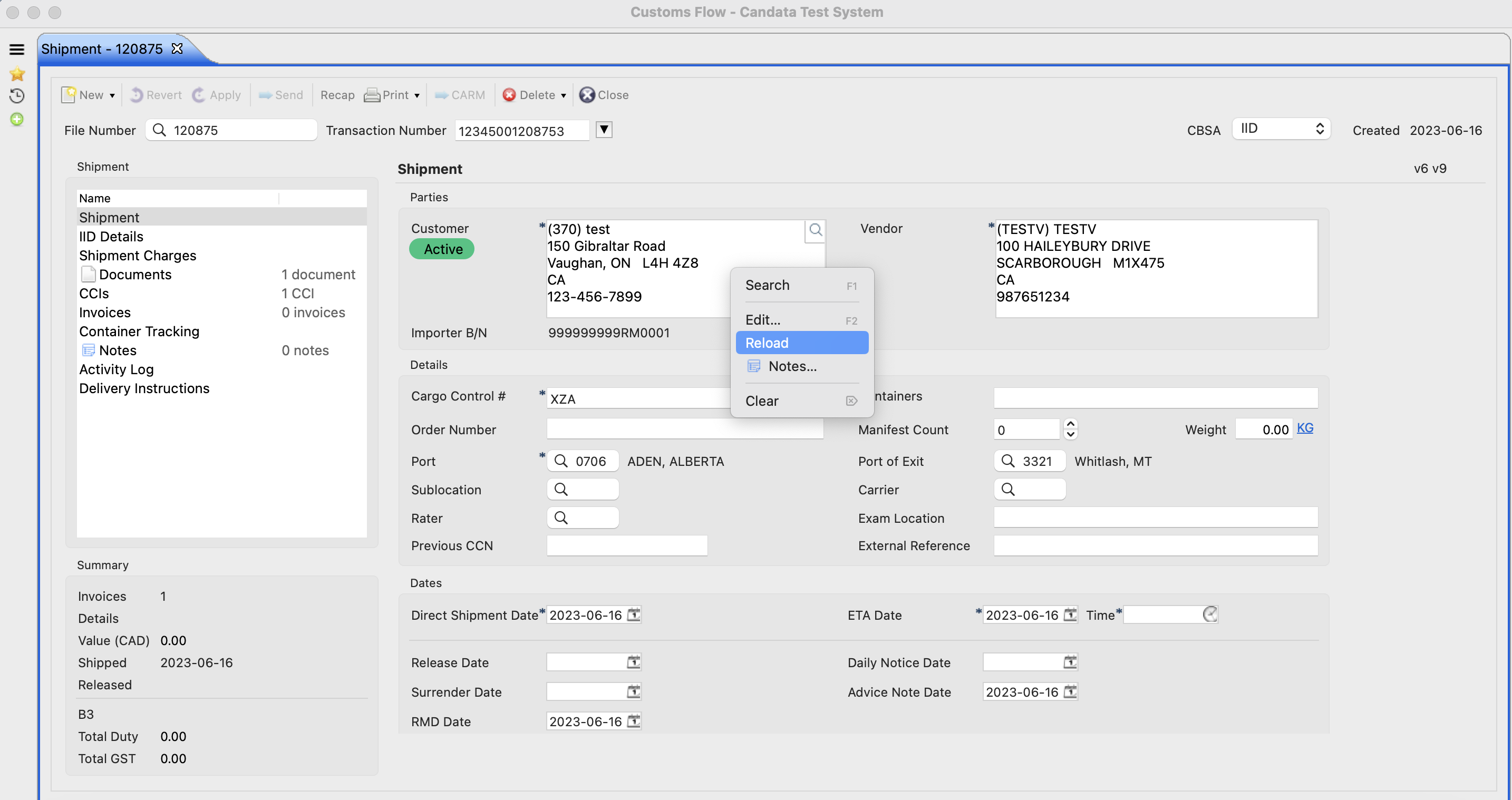Click the green plus add icon
This screenshot has width=1512, height=800.
17,119
